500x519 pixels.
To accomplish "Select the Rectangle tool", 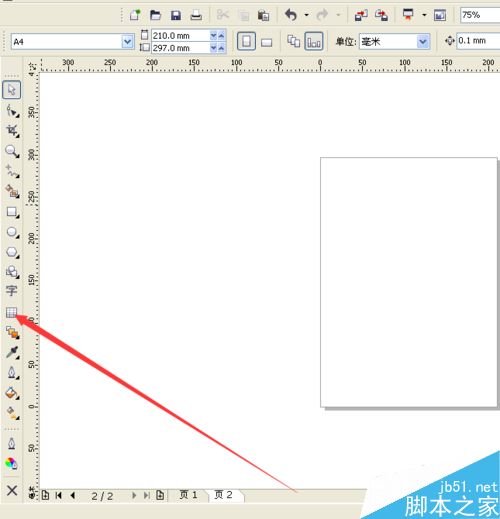I will (x=12, y=212).
